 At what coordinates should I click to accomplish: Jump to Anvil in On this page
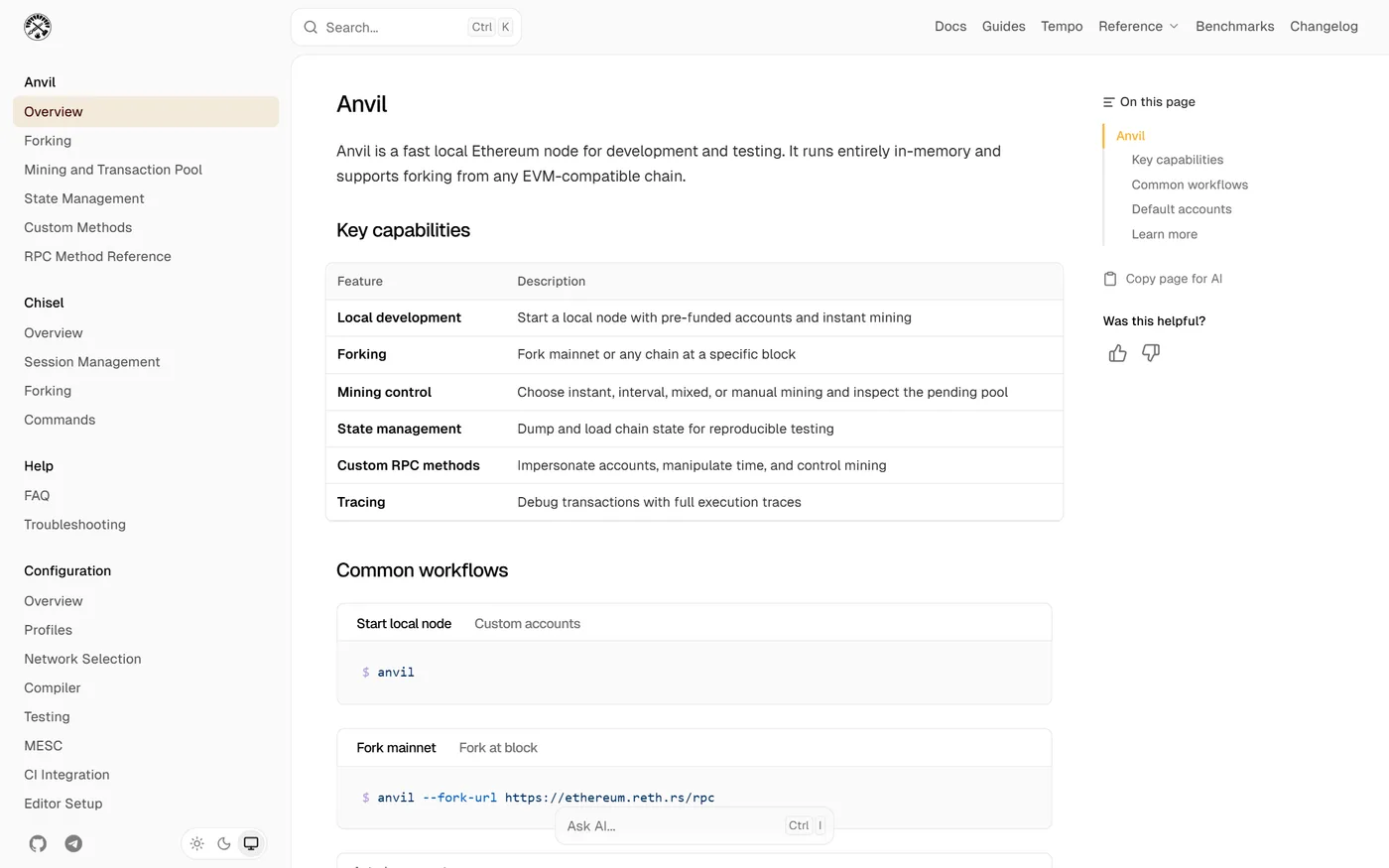(x=1130, y=136)
